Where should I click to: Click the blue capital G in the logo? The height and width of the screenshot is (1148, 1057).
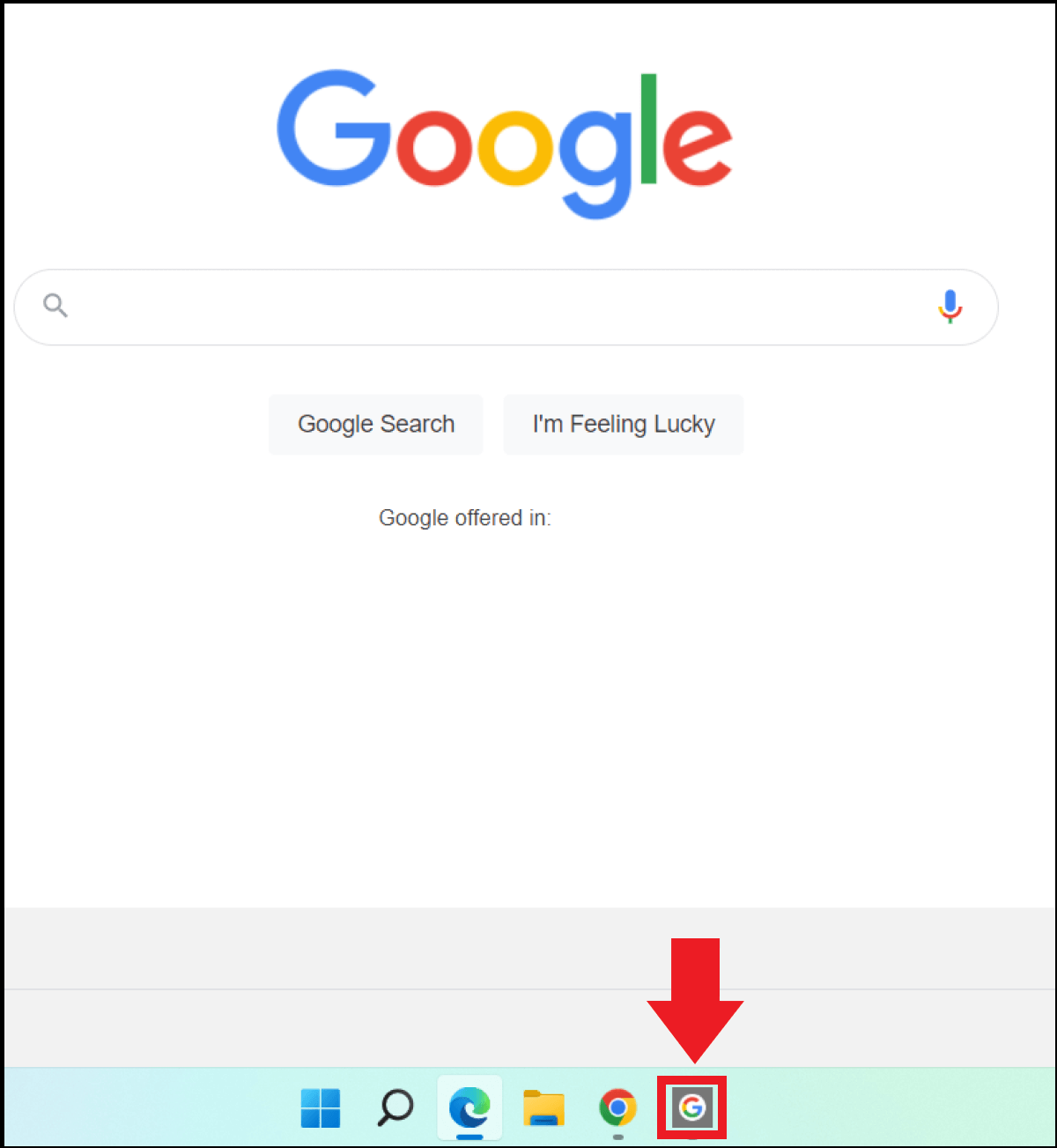334,129
